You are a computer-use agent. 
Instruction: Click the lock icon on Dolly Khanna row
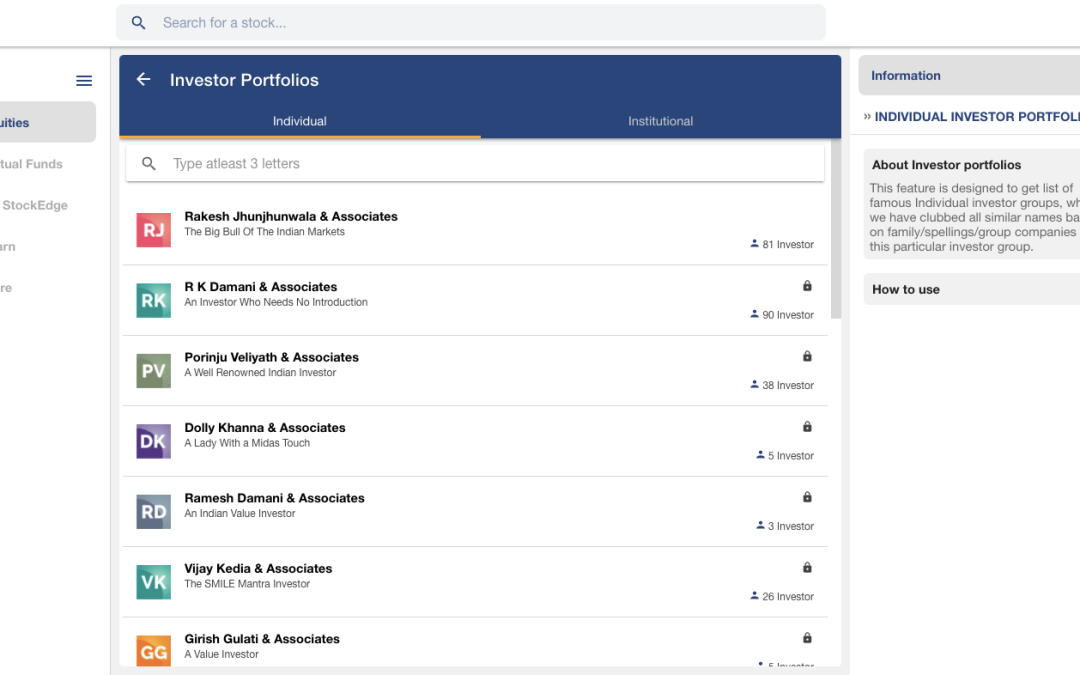(807, 426)
